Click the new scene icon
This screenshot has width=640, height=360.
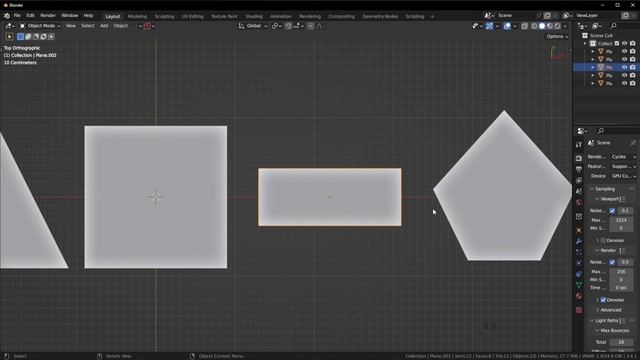pos(547,16)
